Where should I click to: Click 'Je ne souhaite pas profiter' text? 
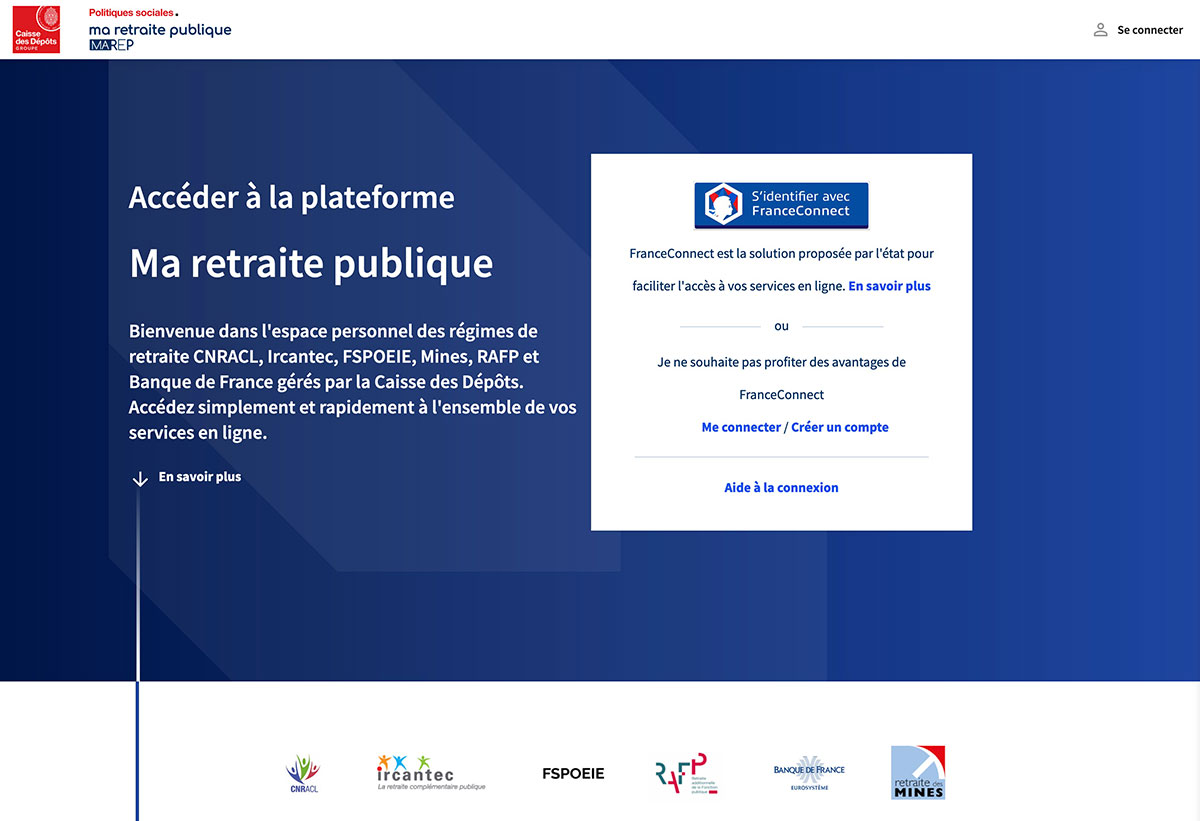pyautogui.click(x=781, y=378)
